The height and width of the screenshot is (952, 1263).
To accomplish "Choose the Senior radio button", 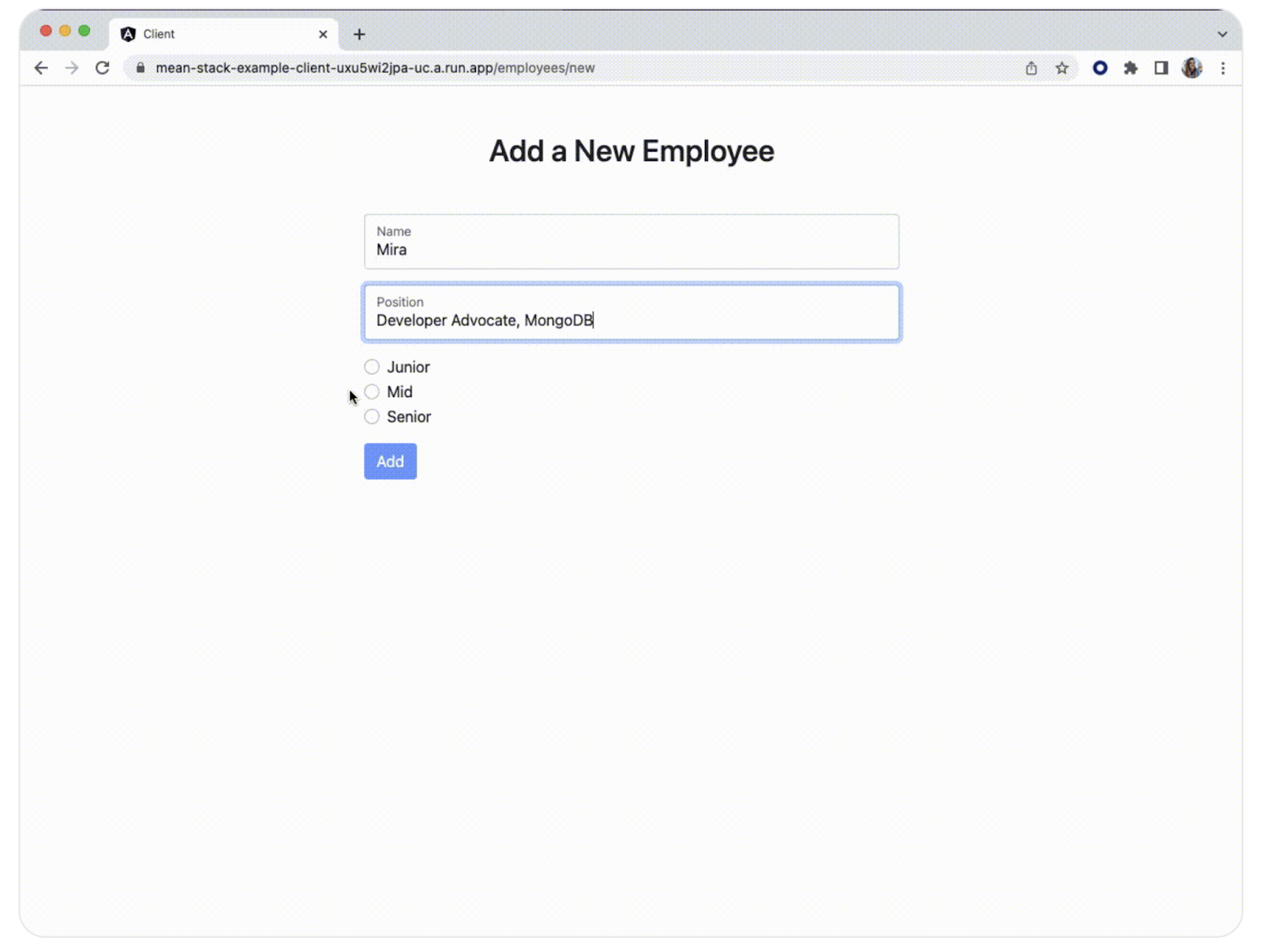I will (372, 417).
